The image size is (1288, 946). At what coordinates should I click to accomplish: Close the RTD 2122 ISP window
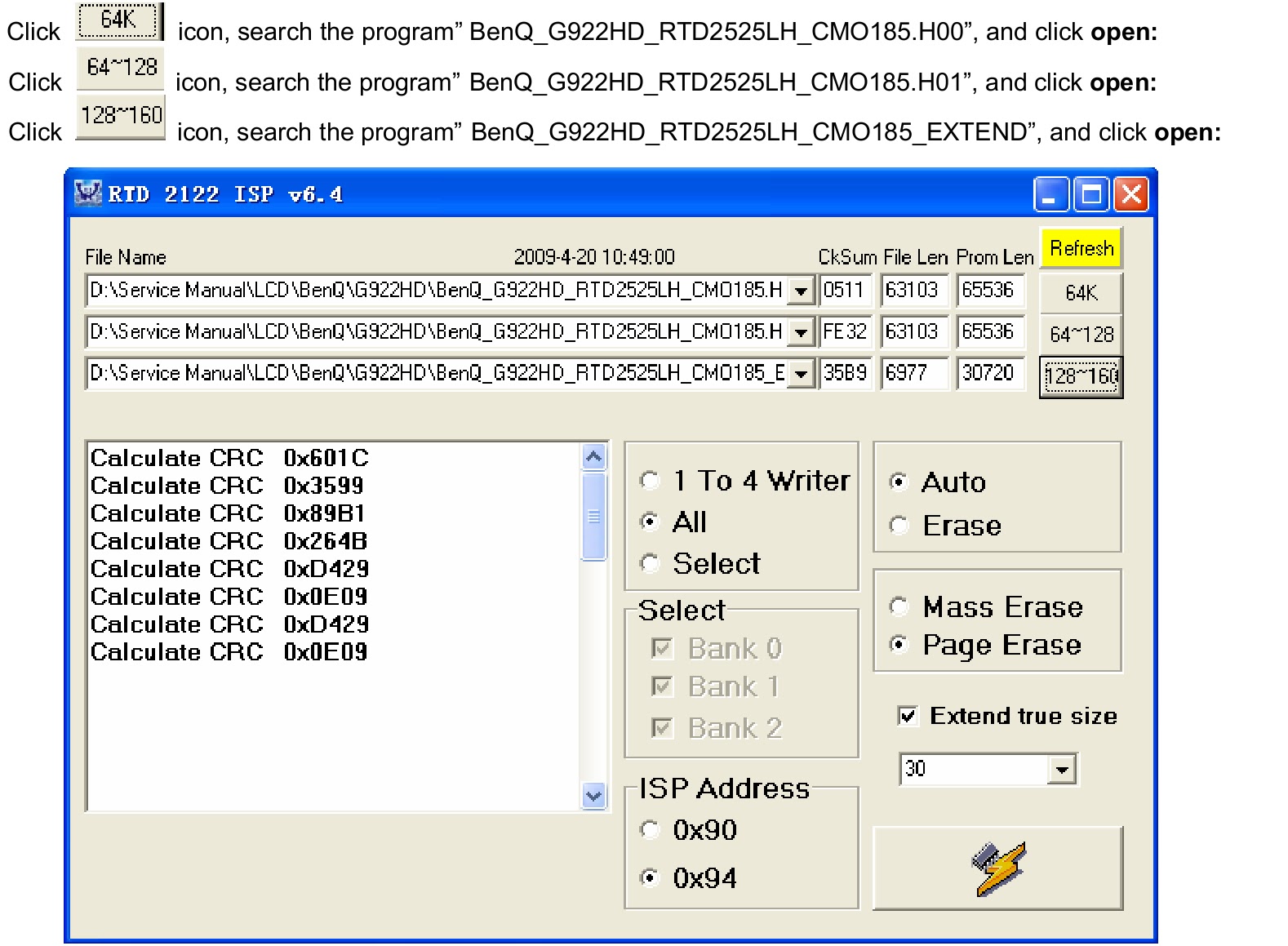pos(1131,194)
